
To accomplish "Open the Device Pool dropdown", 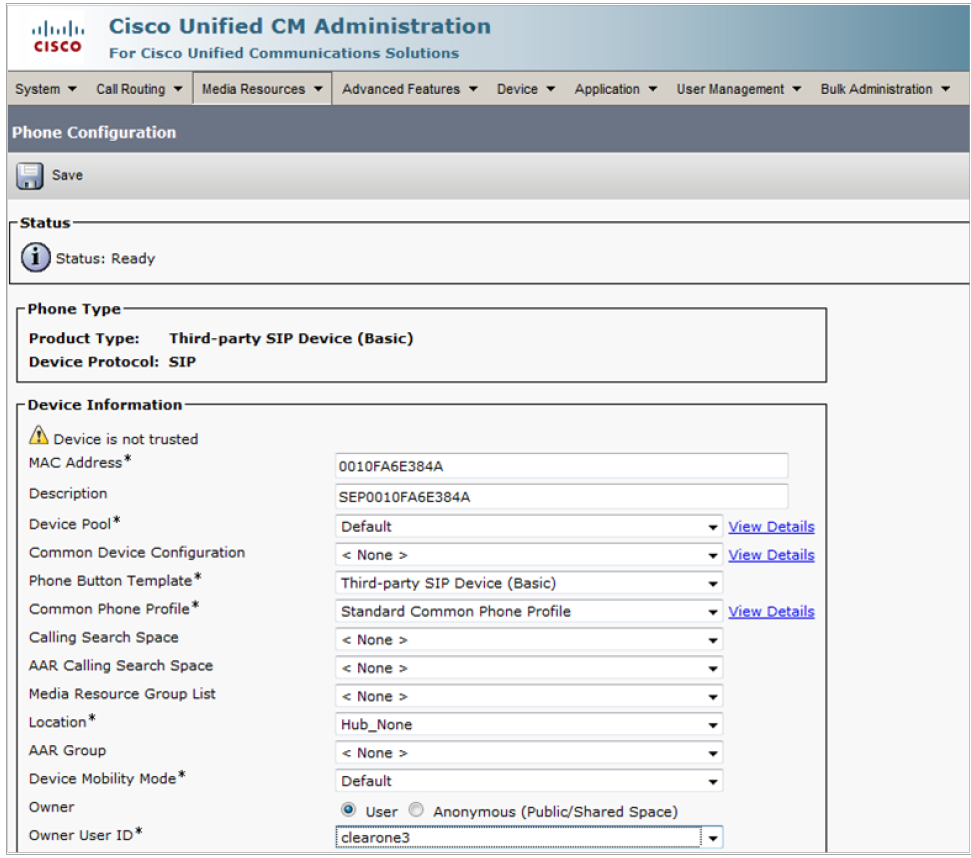I will coord(529,527).
